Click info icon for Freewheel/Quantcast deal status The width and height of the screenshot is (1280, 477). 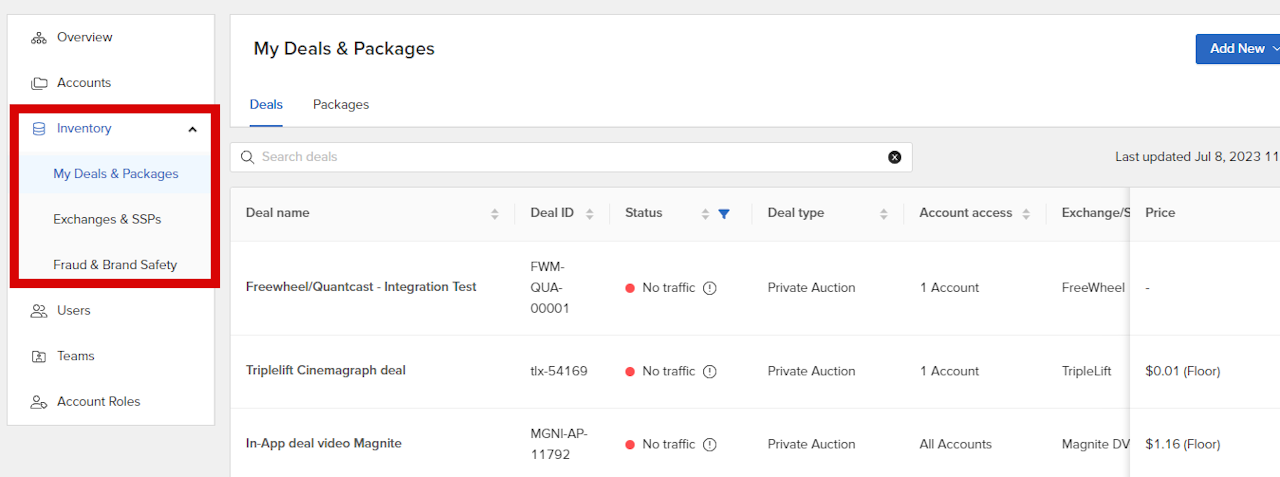(x=710, y=288)
